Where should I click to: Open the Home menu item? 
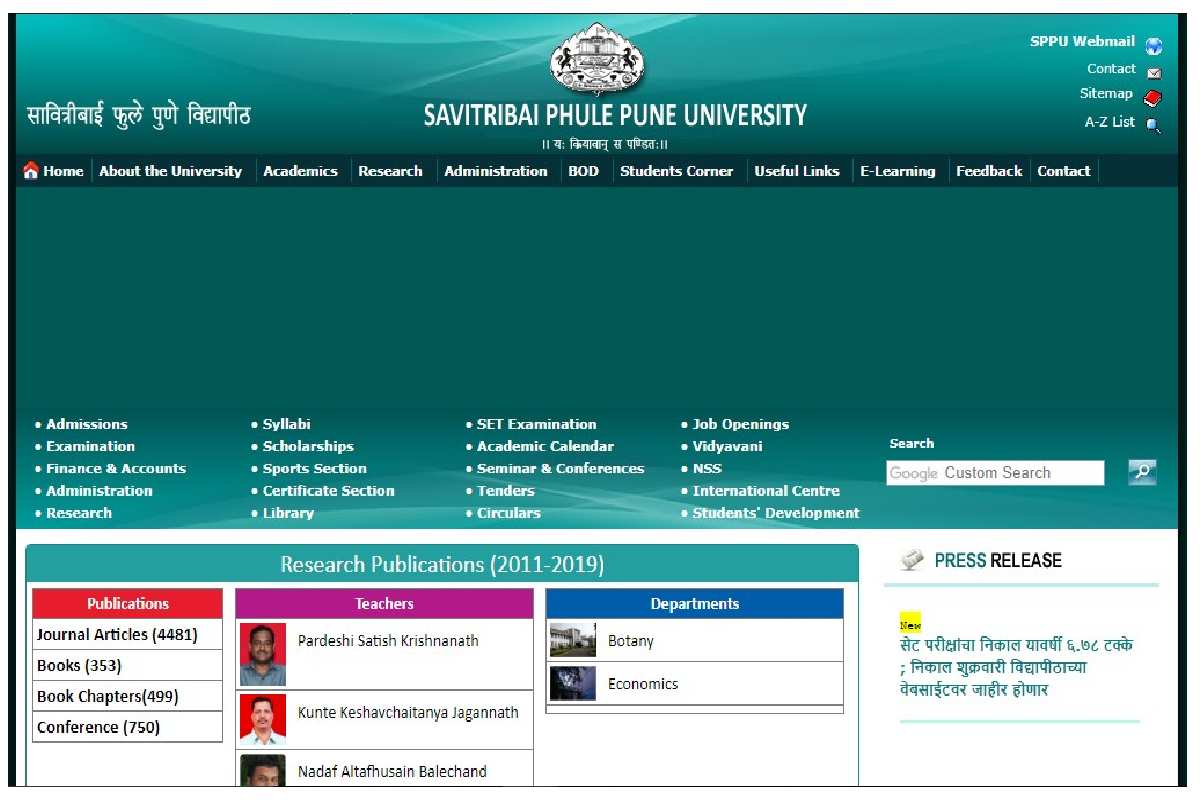click(63, 171)
